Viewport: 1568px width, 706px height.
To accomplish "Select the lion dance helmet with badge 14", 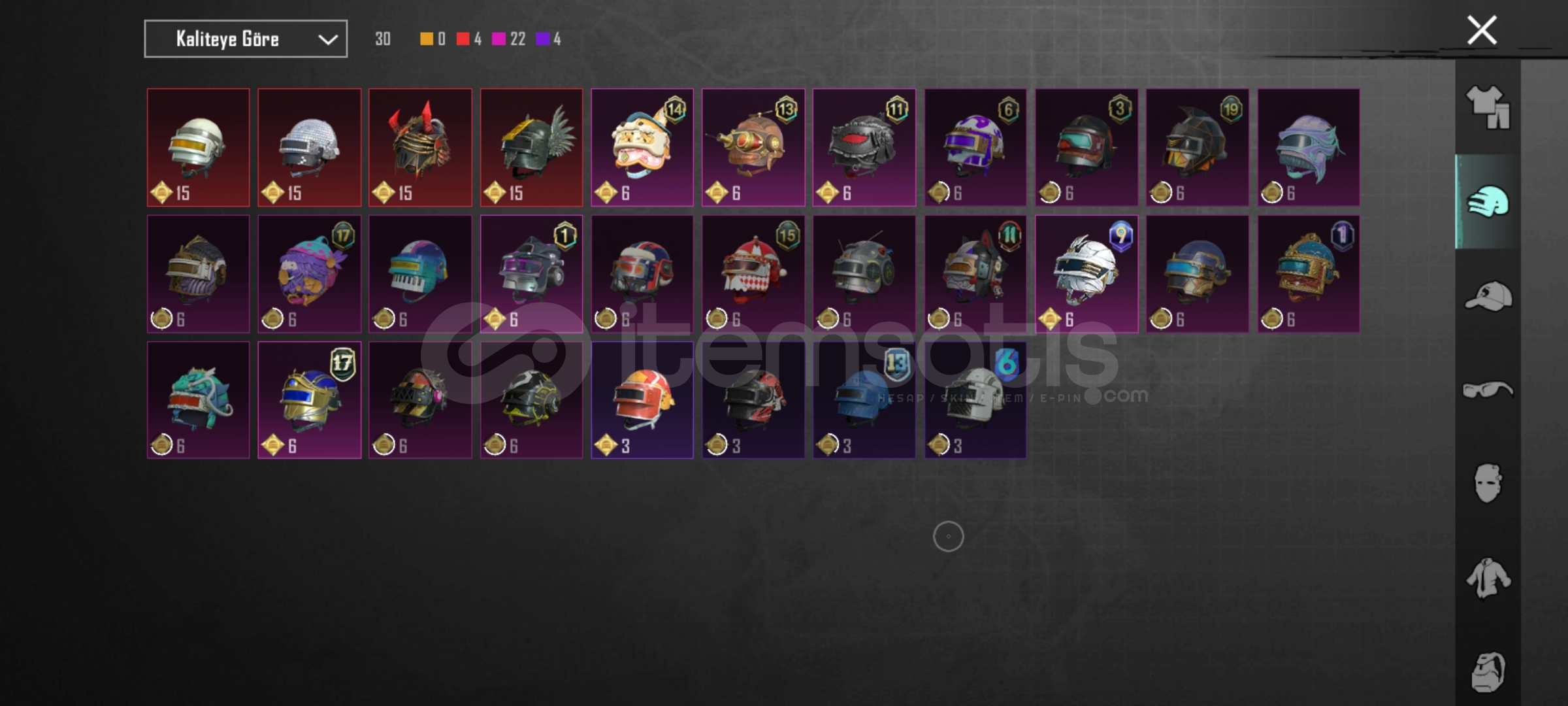I will coord(642,148).
